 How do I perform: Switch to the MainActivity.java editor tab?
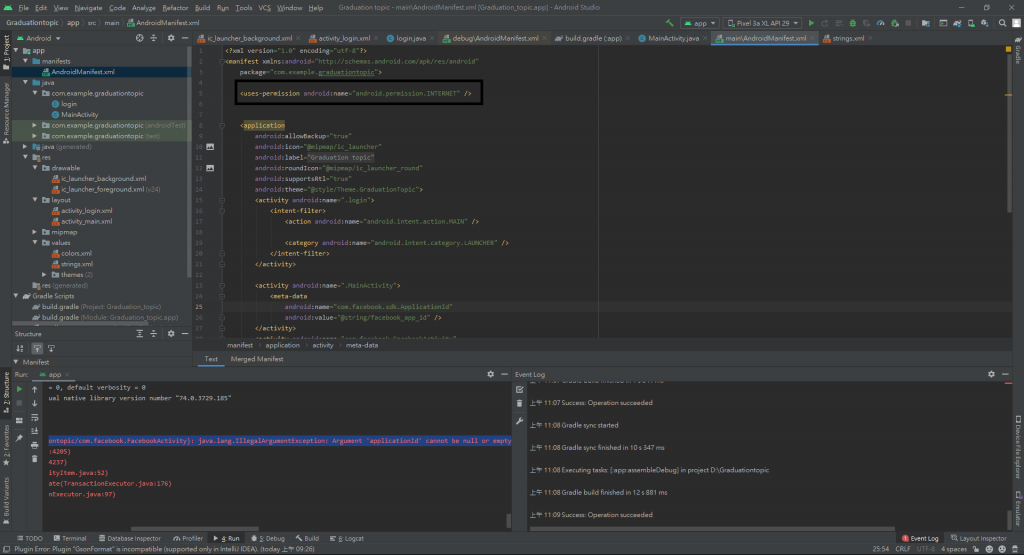pyautogui.click(x=673, y=38)
